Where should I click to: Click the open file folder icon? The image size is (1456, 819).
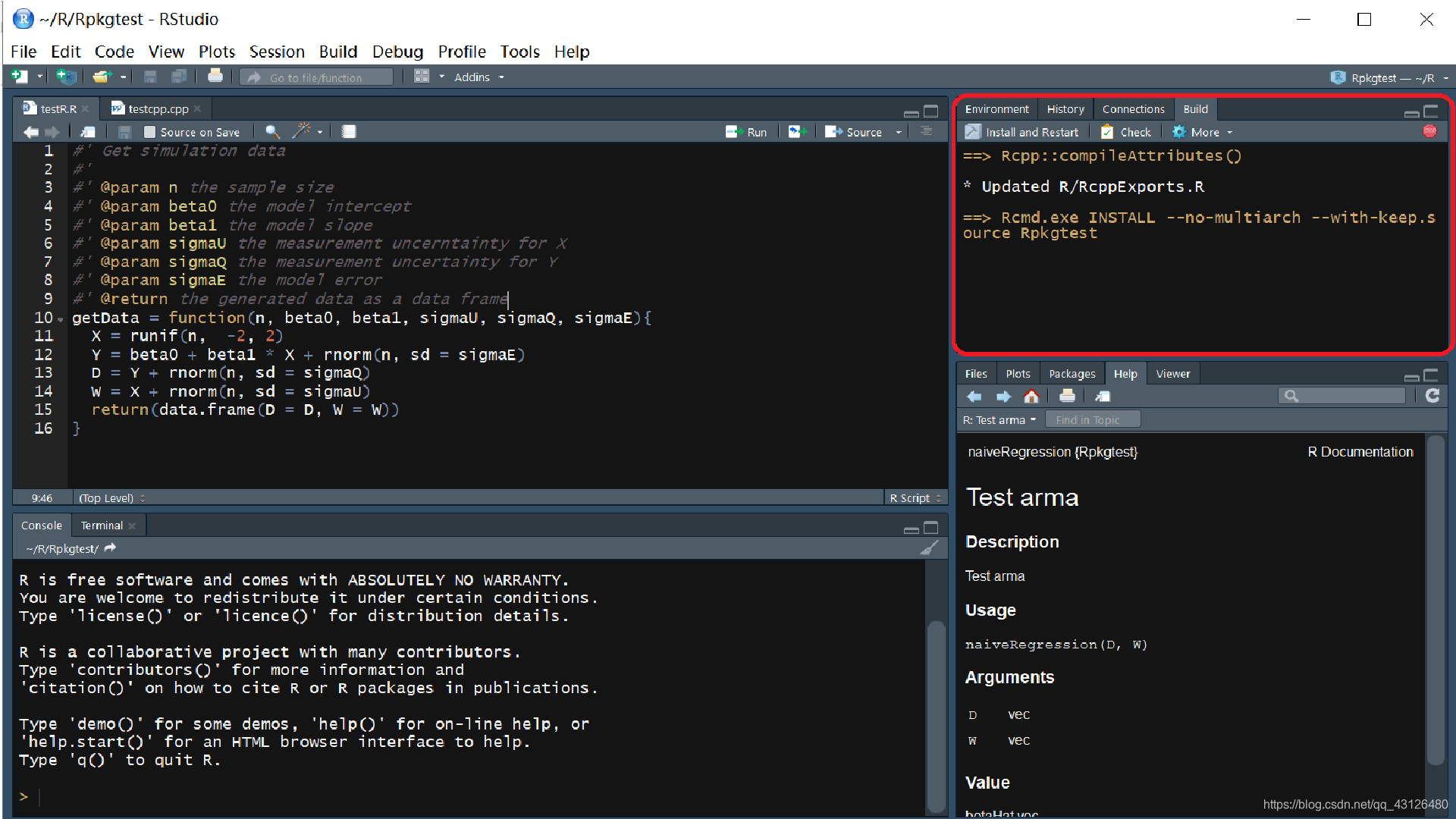point(102,77)
